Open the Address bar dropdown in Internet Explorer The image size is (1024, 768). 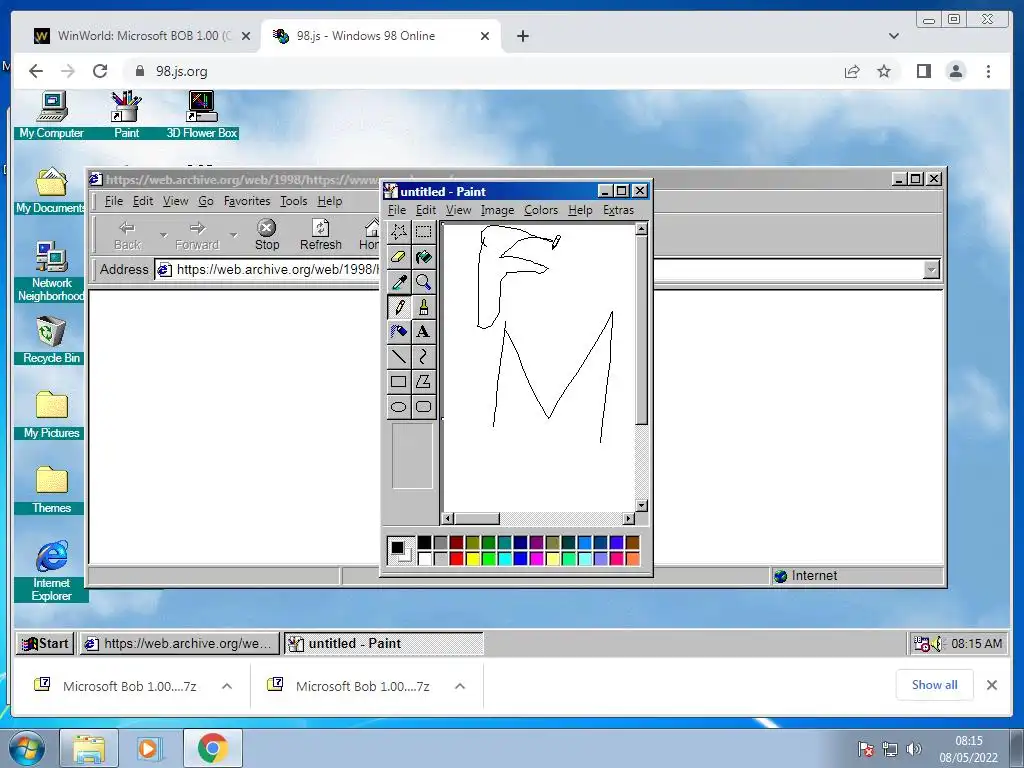pyautogui.click(x=931, y=269)
